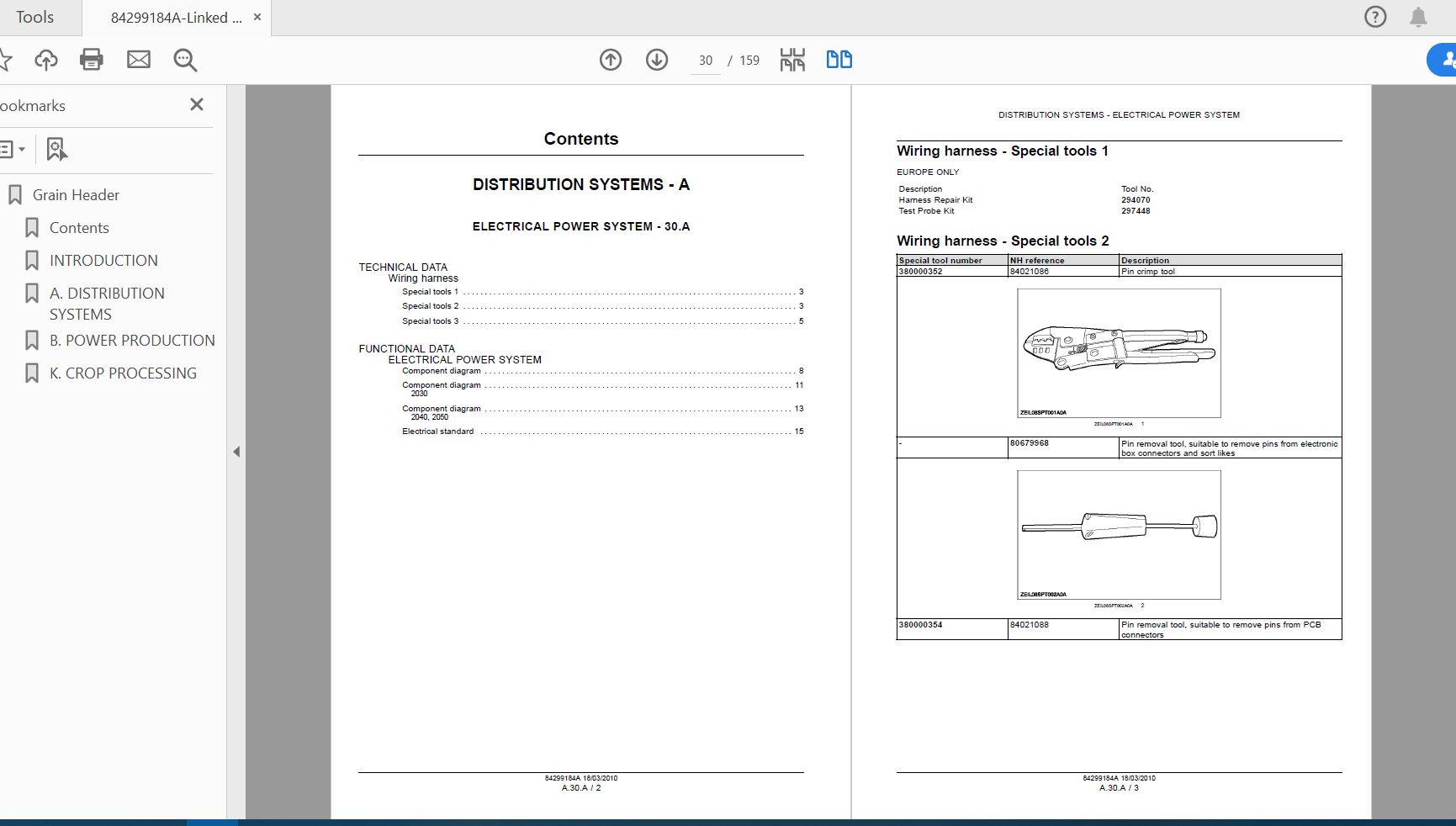Viewport: 1456px width, 826px height.
Task: Jump to K. CROP PROCESSING bookmark
Action: click(123, 373)
